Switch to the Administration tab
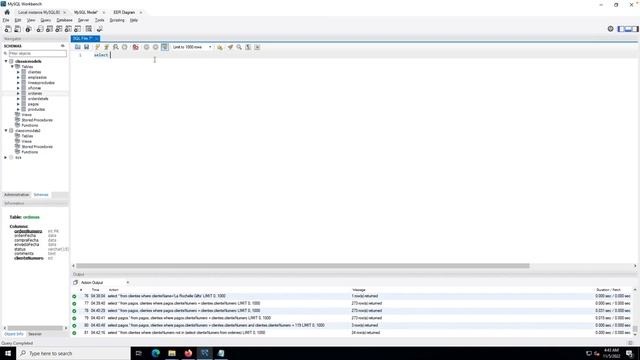The width and height of the screenshot is (640, 360). (17, 195)
